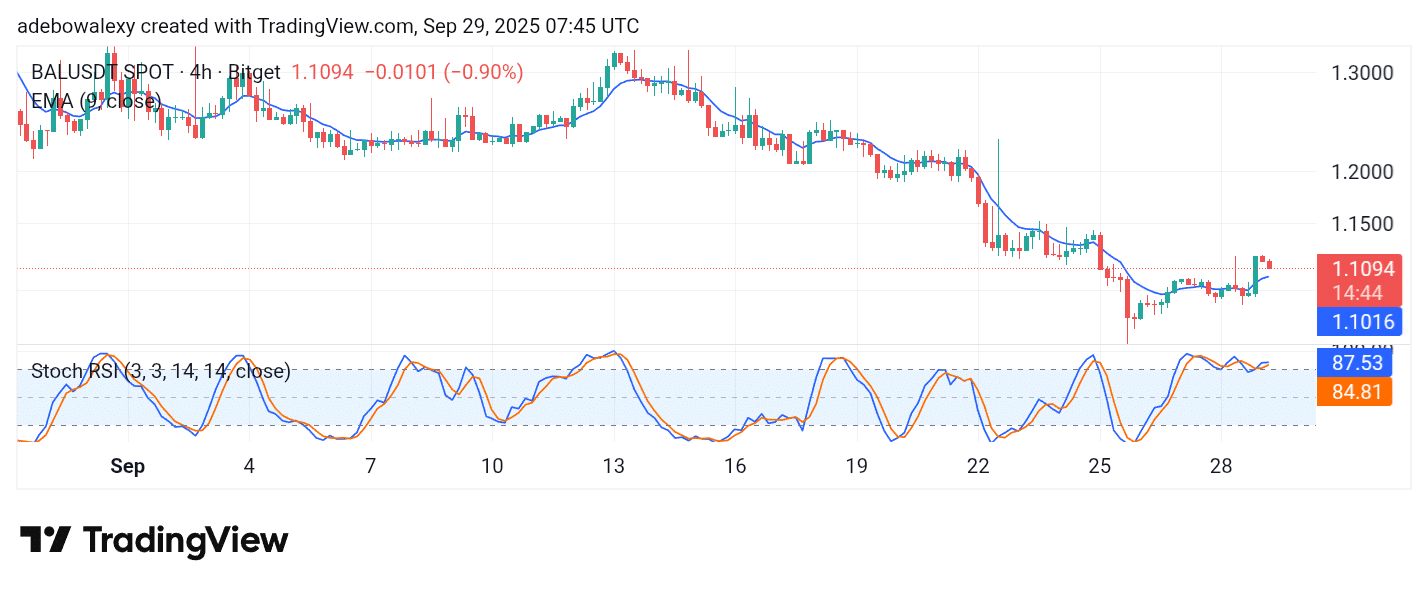The height and width of the screenshot is (591, 1428).
Task: Click the 7 date marker on time axis
Action: [370, 466]
